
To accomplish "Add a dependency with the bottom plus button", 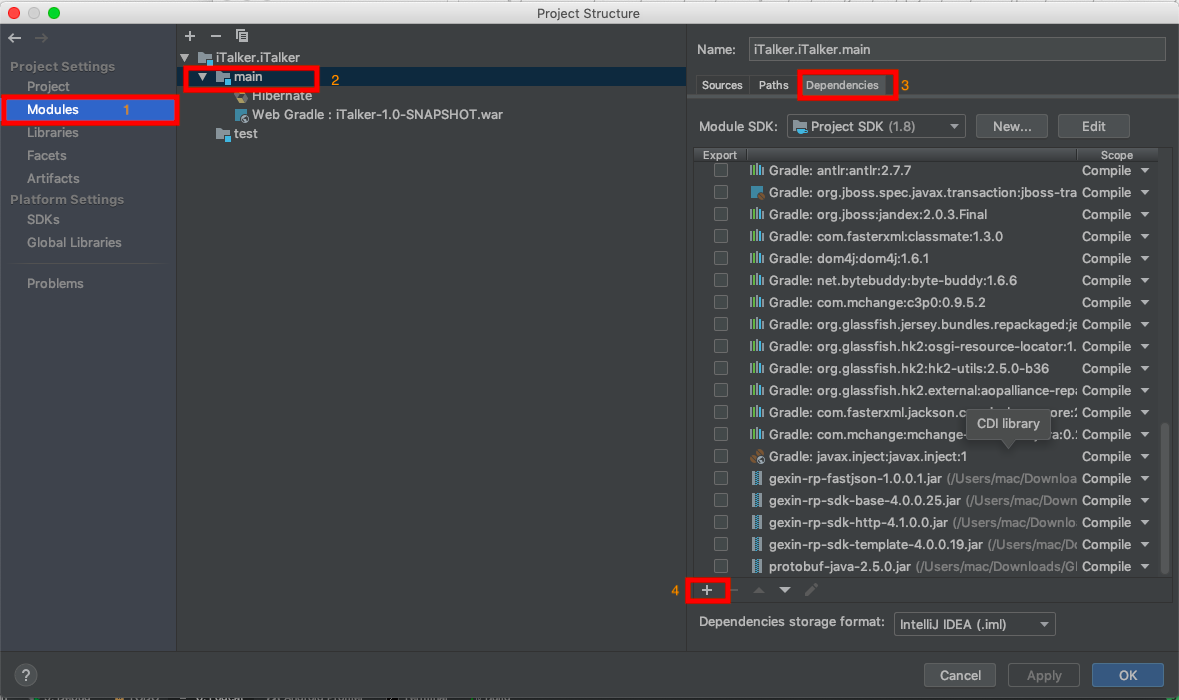I will click(707, 590).
